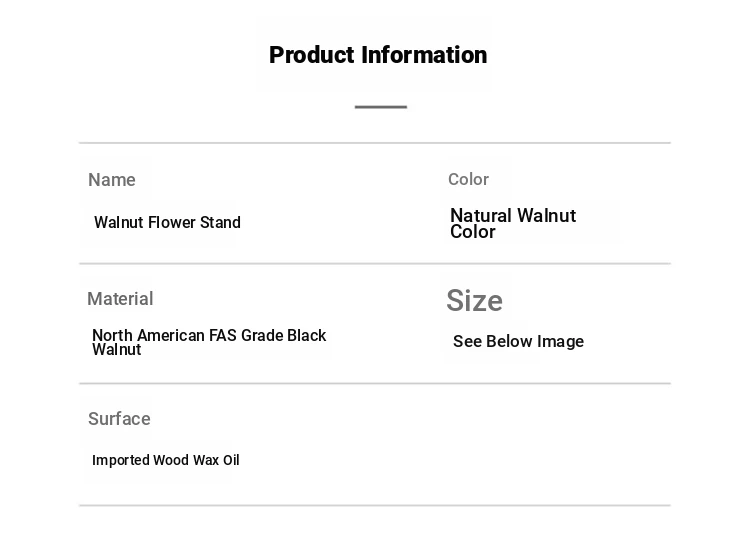Click North American FAS Grade Black Walnut
The width and height of the screenshot is (750, 542).
coord(209,342)
